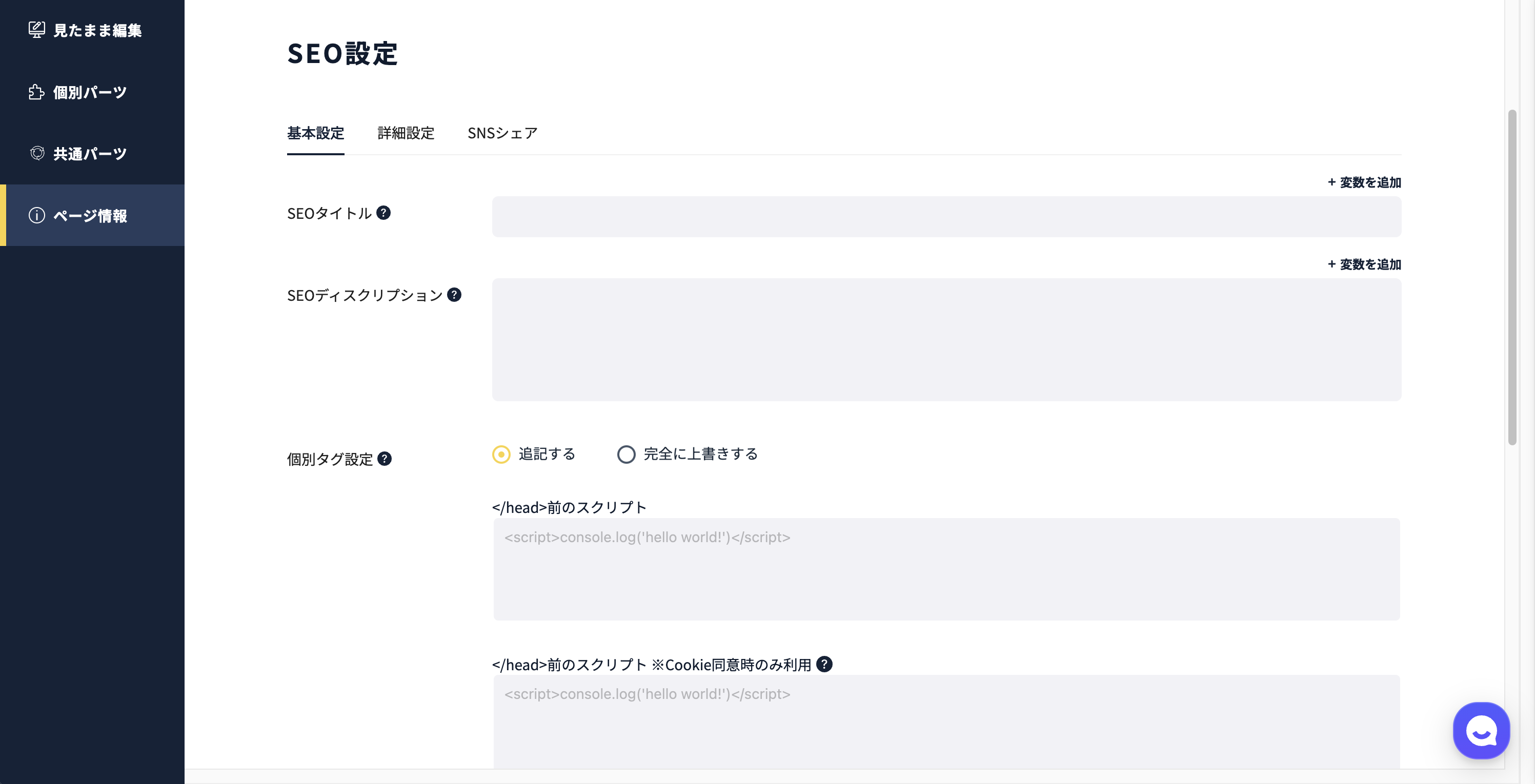The height and width of the screenshot is (784, 1535).
Task: Click the 個別パーツ puzzle piece icon
Action: (x=36, y=92)
